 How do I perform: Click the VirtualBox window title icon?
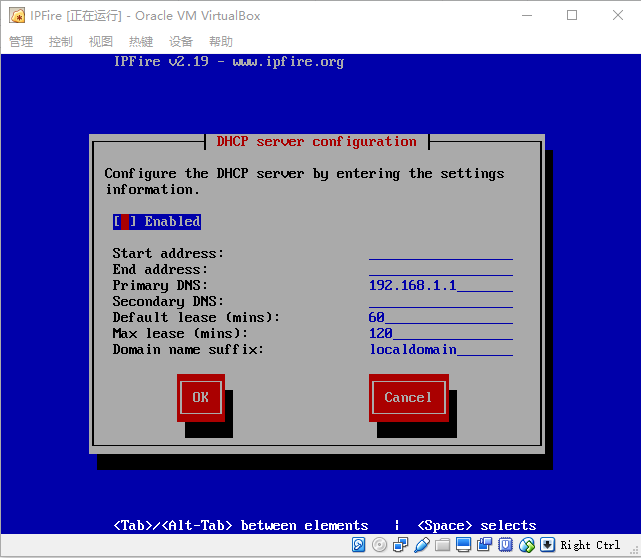tap(17, 16)
